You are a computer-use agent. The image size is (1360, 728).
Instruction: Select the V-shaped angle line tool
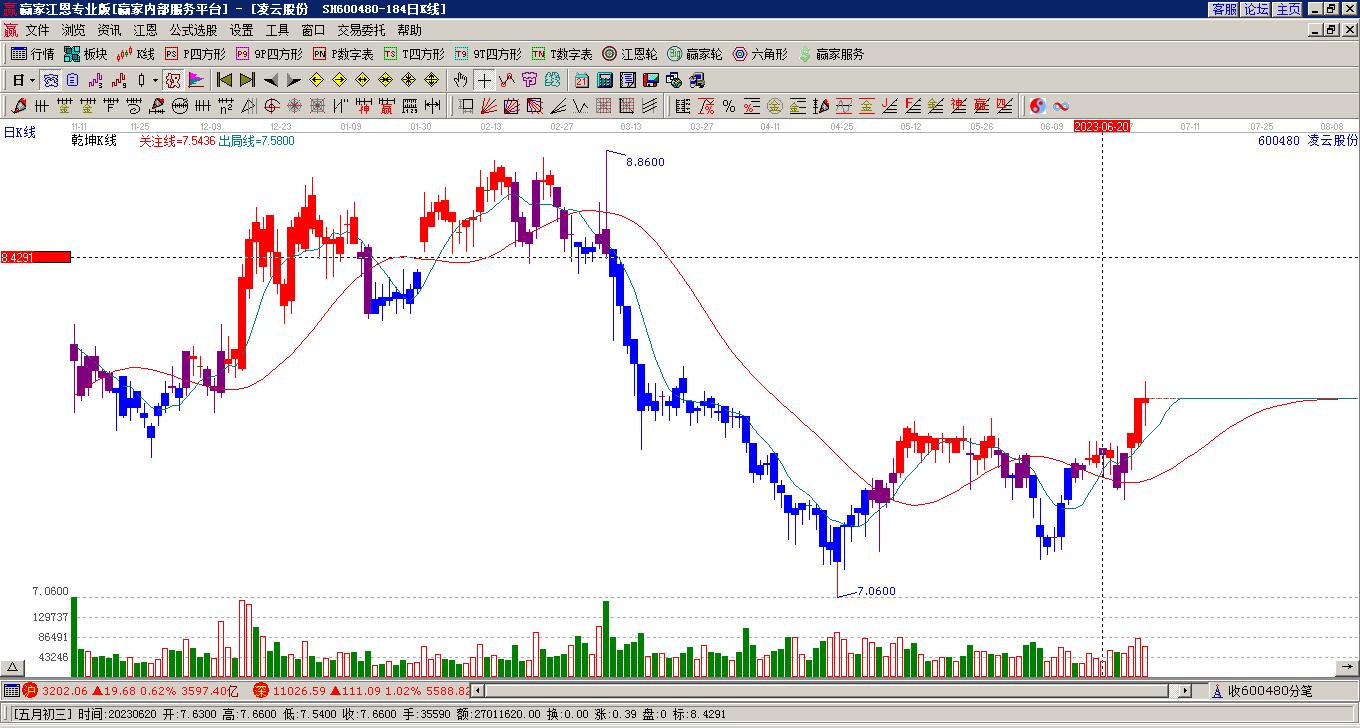point(580,106)
